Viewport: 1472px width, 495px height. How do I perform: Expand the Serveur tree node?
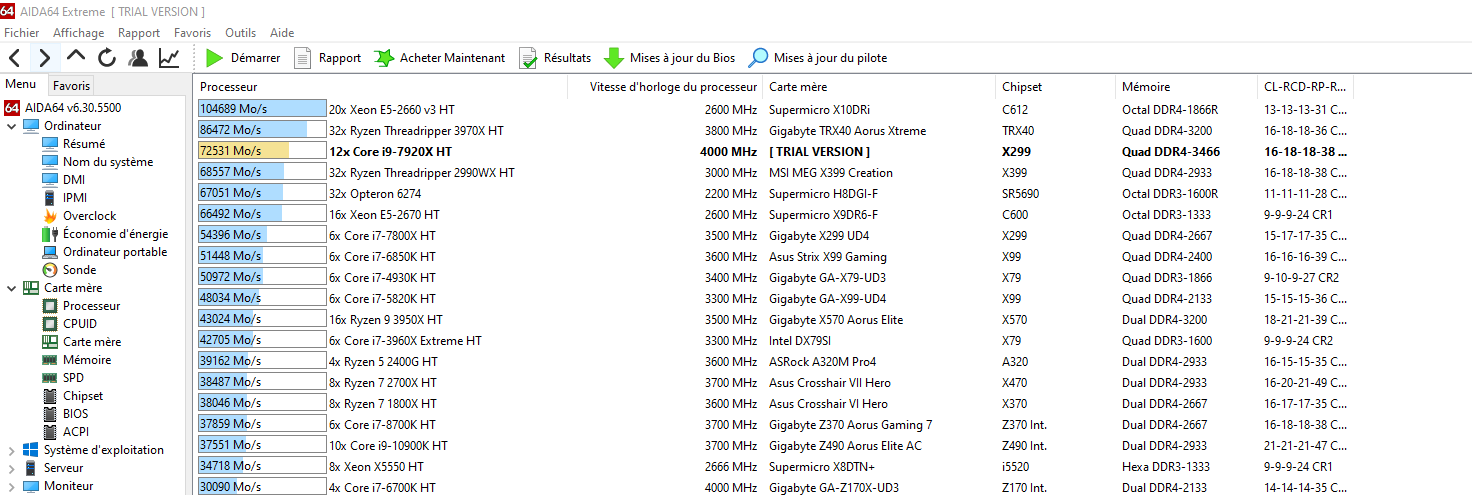tap(11, 468)
